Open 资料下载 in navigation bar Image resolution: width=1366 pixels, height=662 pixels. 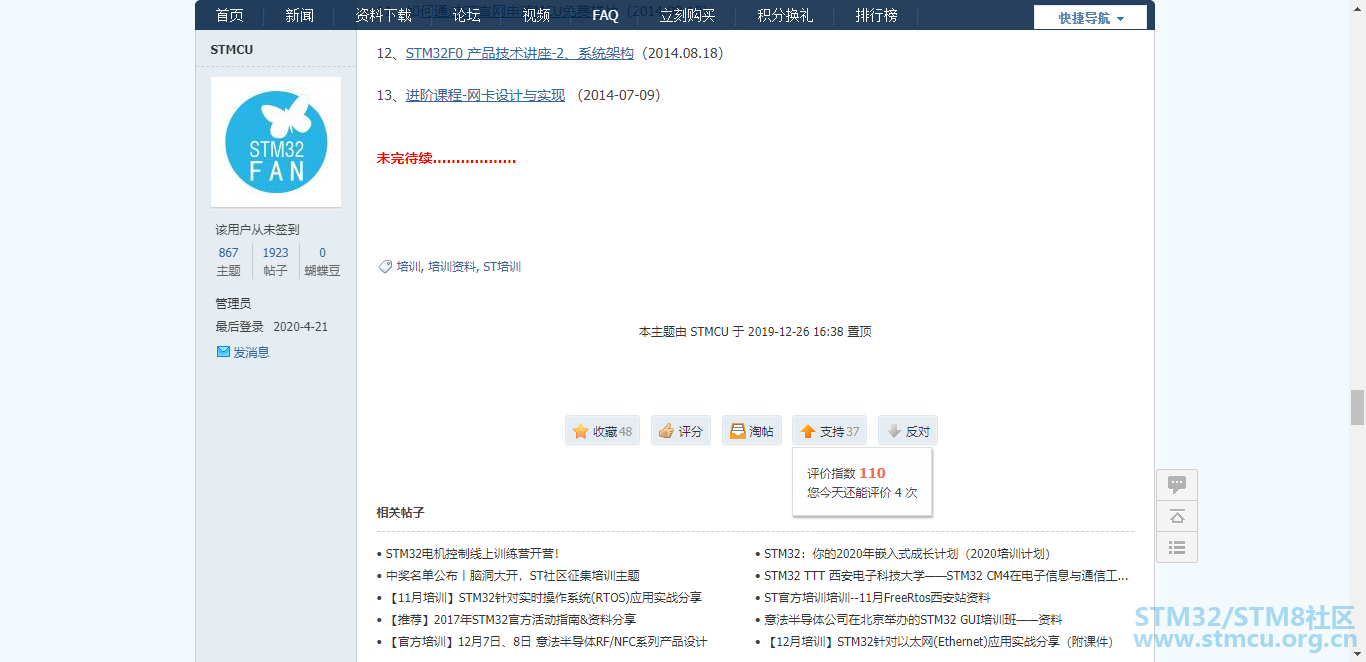click(x=383, y=15)
